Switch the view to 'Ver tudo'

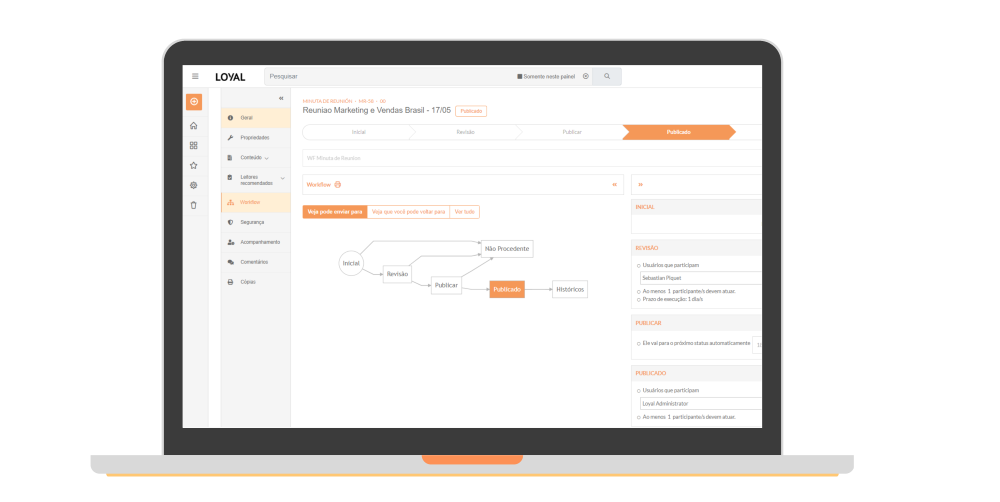[x=465, y=212]
